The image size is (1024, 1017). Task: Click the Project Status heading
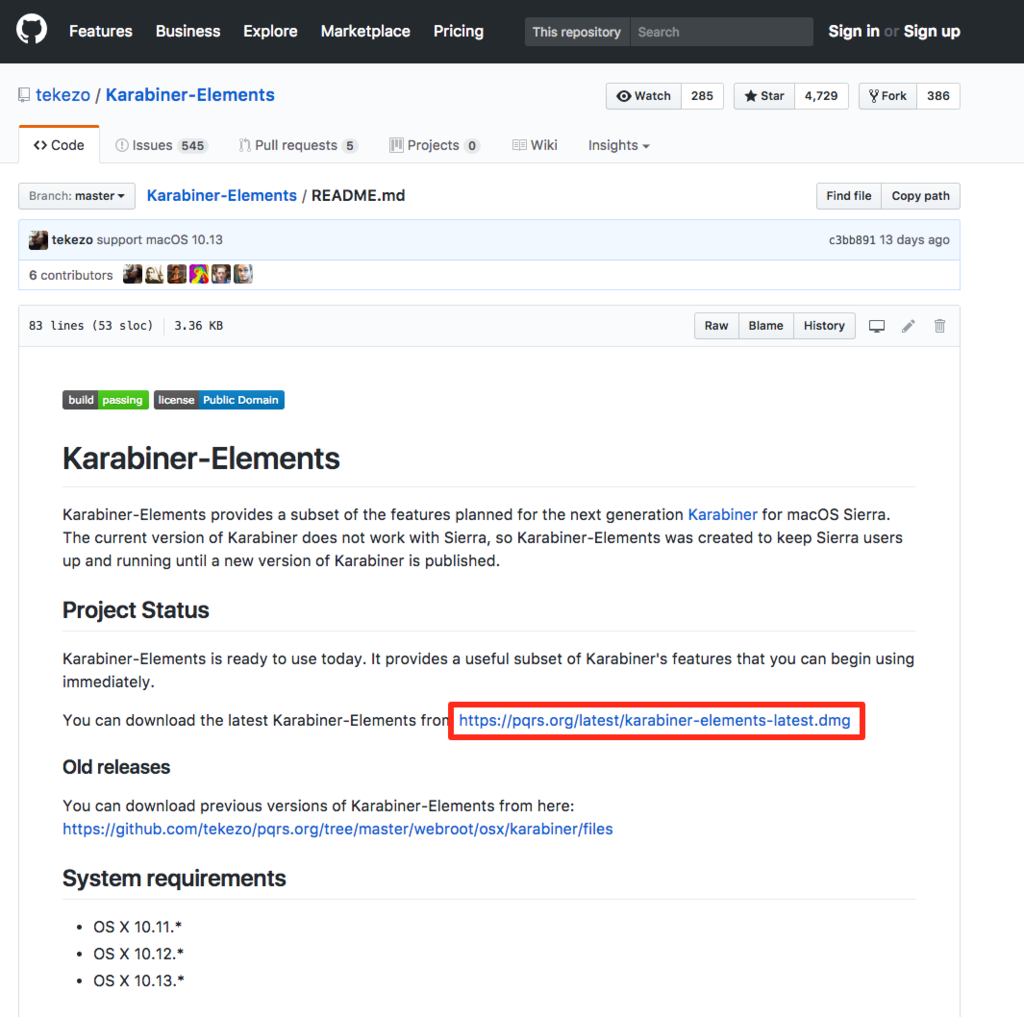[136, 610]
